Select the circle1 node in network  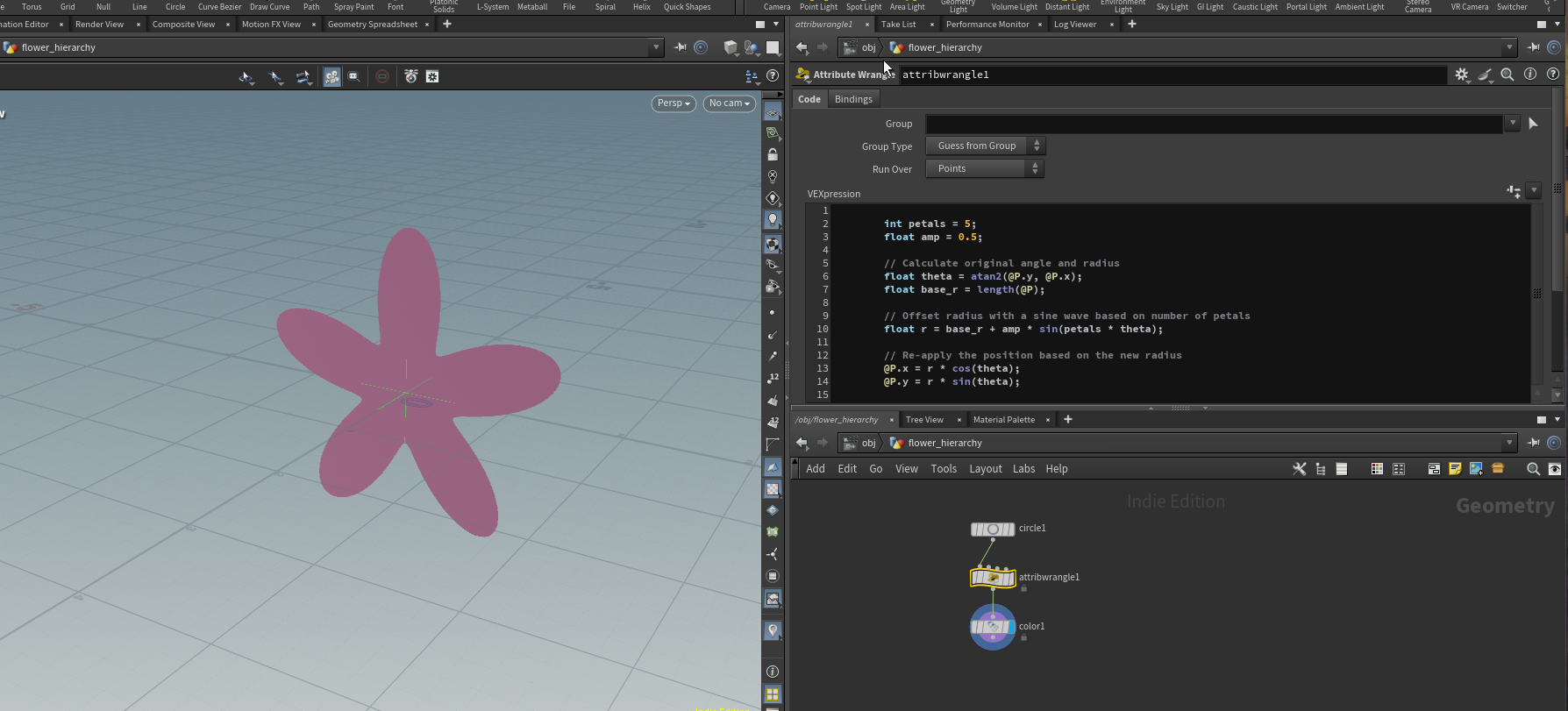tap(993, 529)
